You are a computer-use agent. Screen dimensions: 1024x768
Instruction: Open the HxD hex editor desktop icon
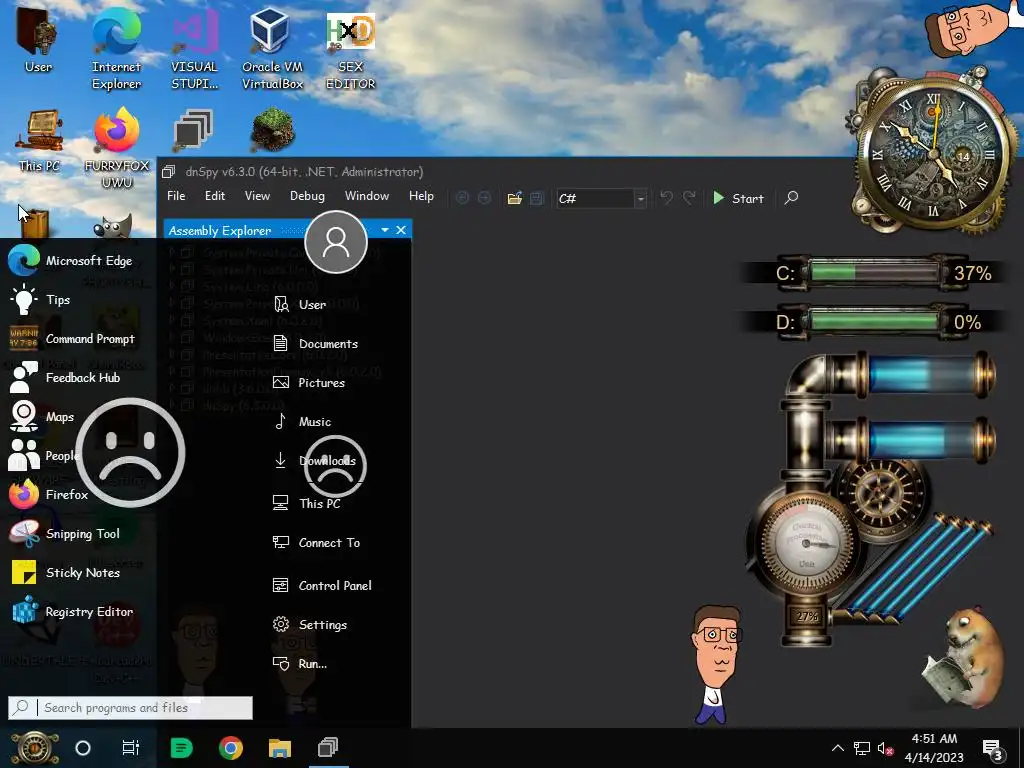351,49
